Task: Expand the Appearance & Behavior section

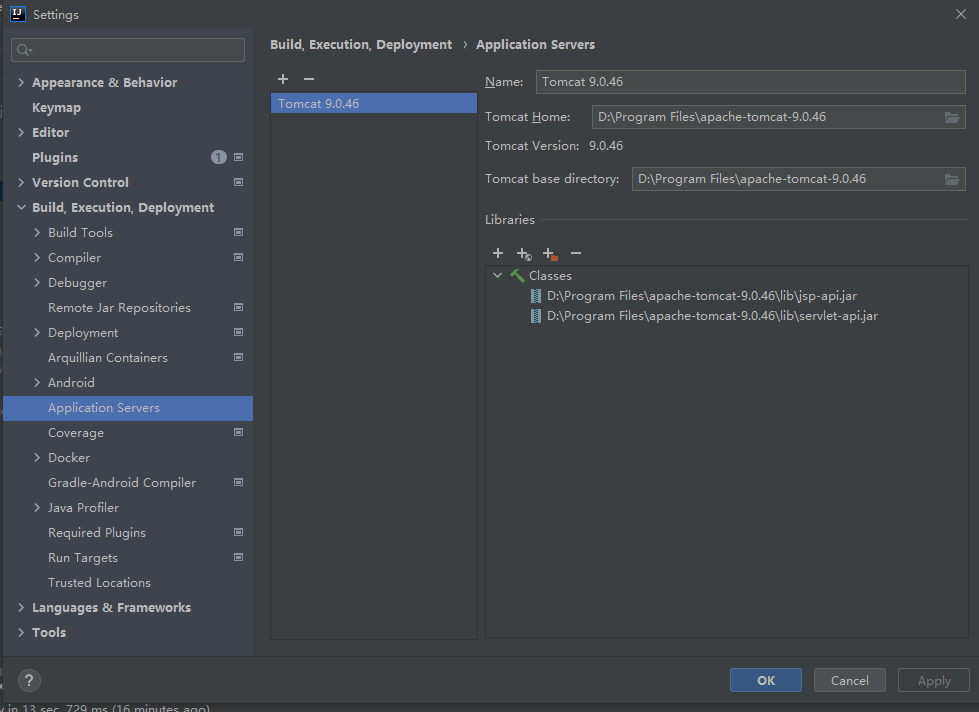Action: point(21,83)
